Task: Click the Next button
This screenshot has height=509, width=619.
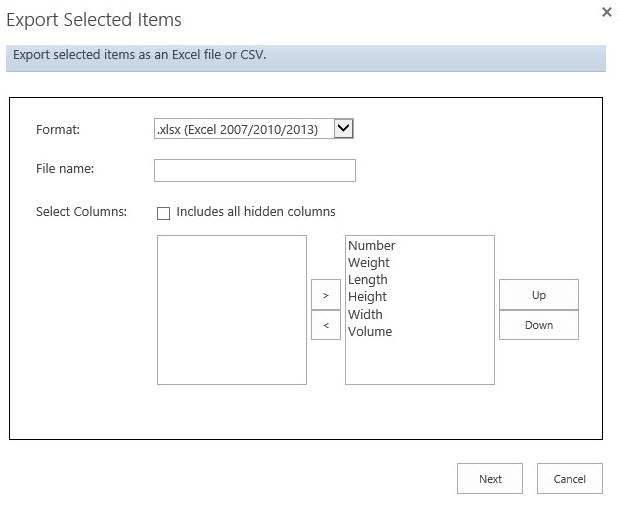Action: click(490, 479)
